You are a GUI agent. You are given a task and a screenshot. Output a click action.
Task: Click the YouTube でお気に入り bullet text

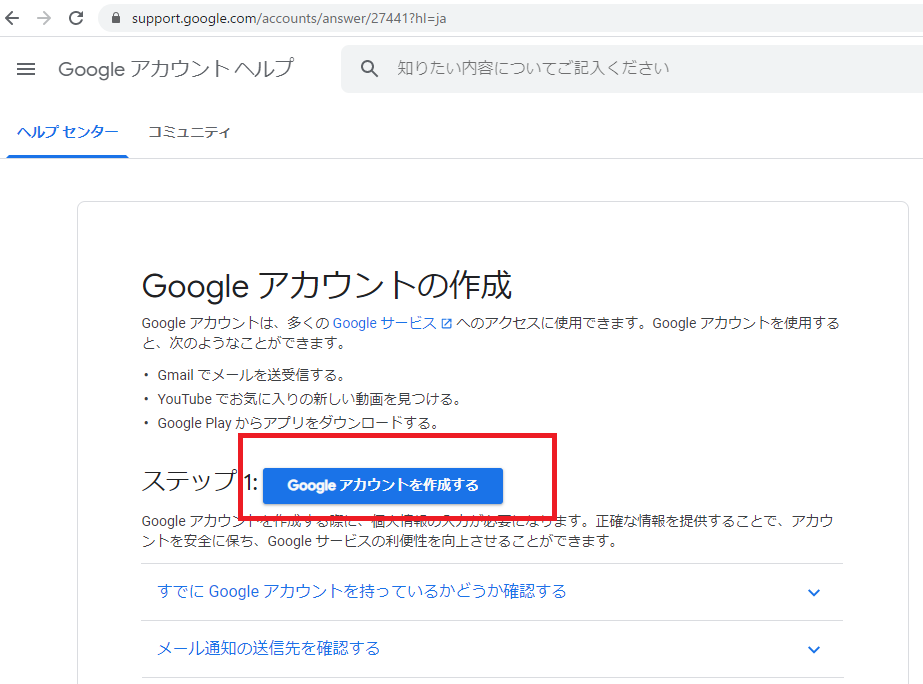(x=309, y=399)
